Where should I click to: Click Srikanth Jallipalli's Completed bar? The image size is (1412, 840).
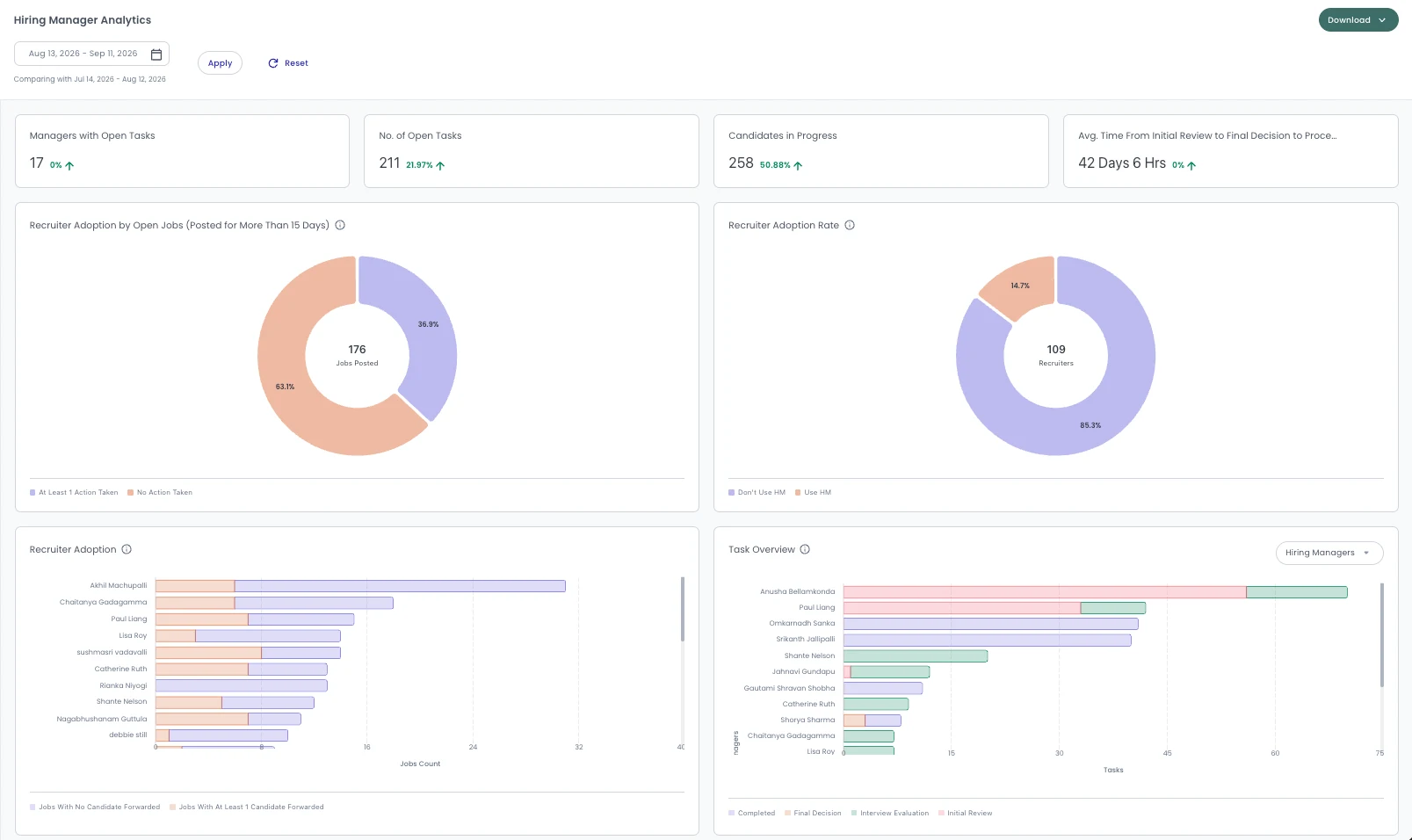click(988, 641)
